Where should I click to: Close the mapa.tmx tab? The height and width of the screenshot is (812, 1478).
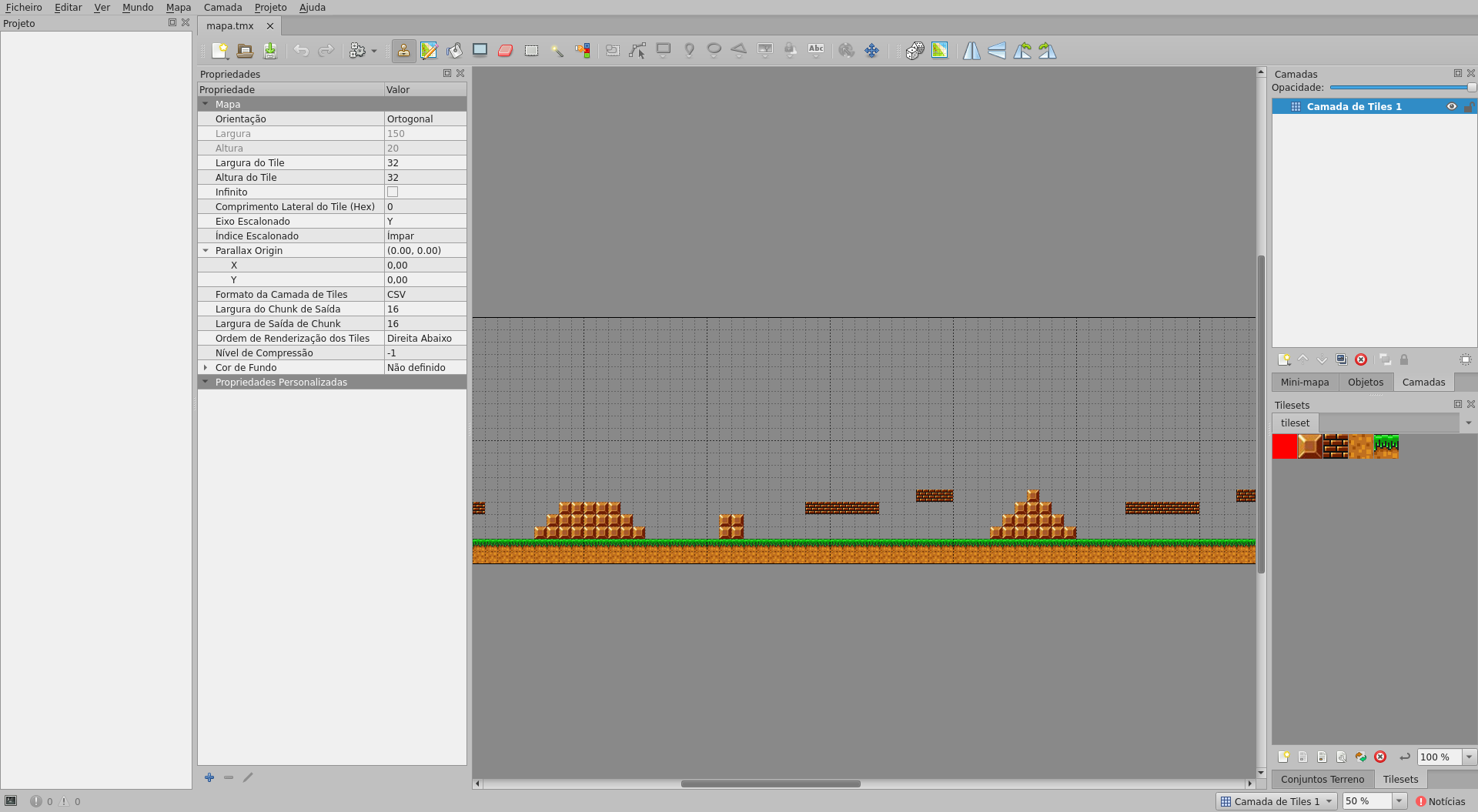(270, 26)
